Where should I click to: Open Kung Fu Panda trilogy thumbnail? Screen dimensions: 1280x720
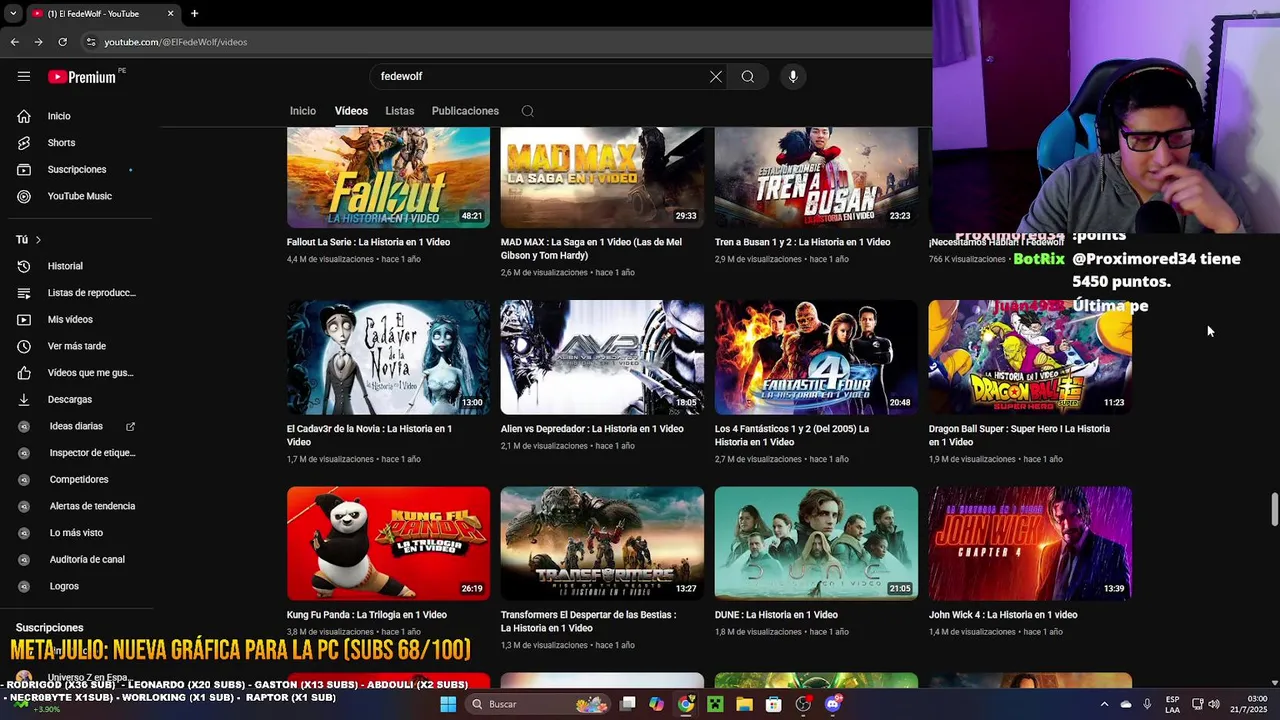[x=388, y=544]
